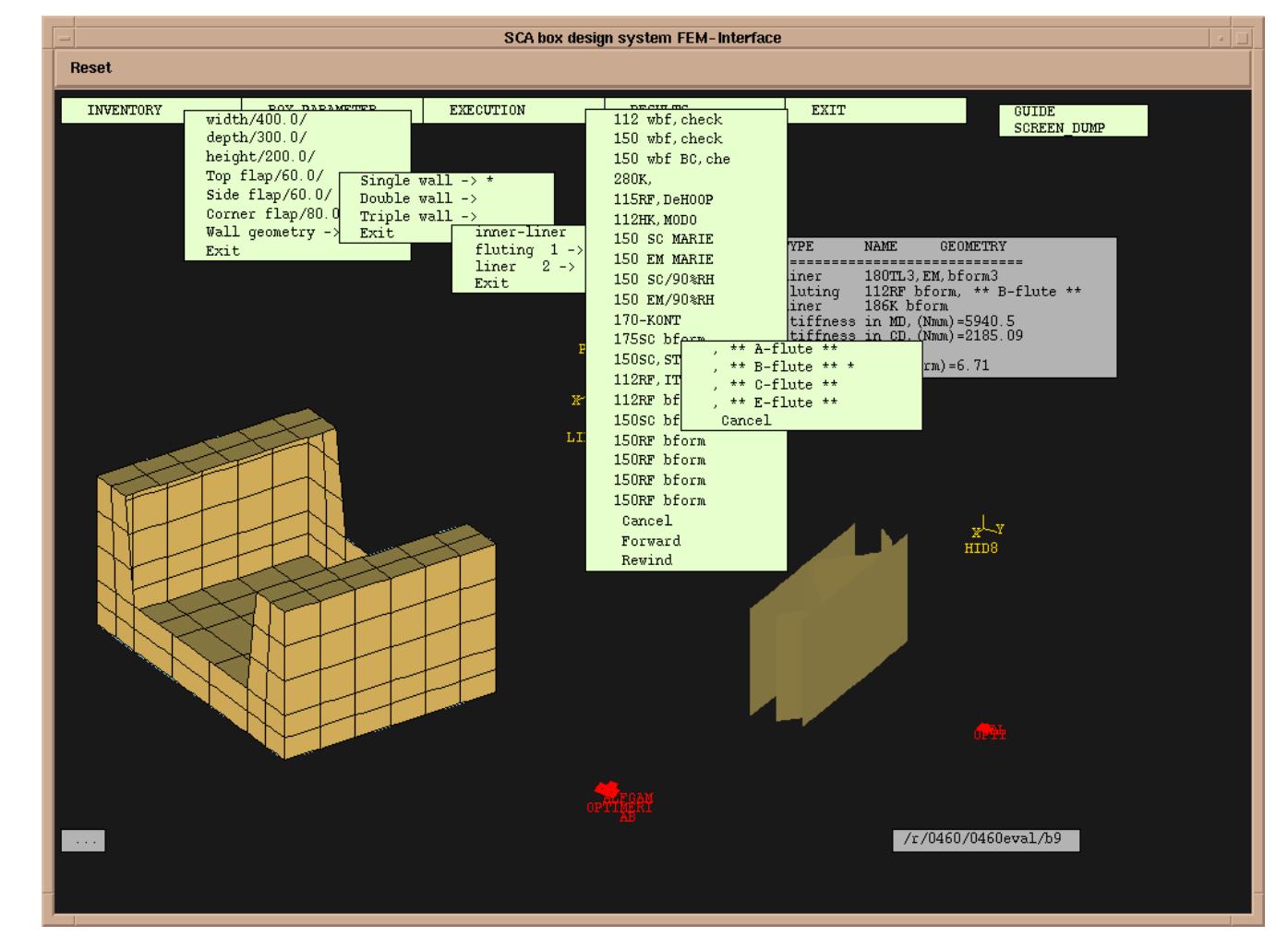The height and width of the screenshot is (937, 1288).
Task: Click the Reset menu item
Action: click(90, 68)
